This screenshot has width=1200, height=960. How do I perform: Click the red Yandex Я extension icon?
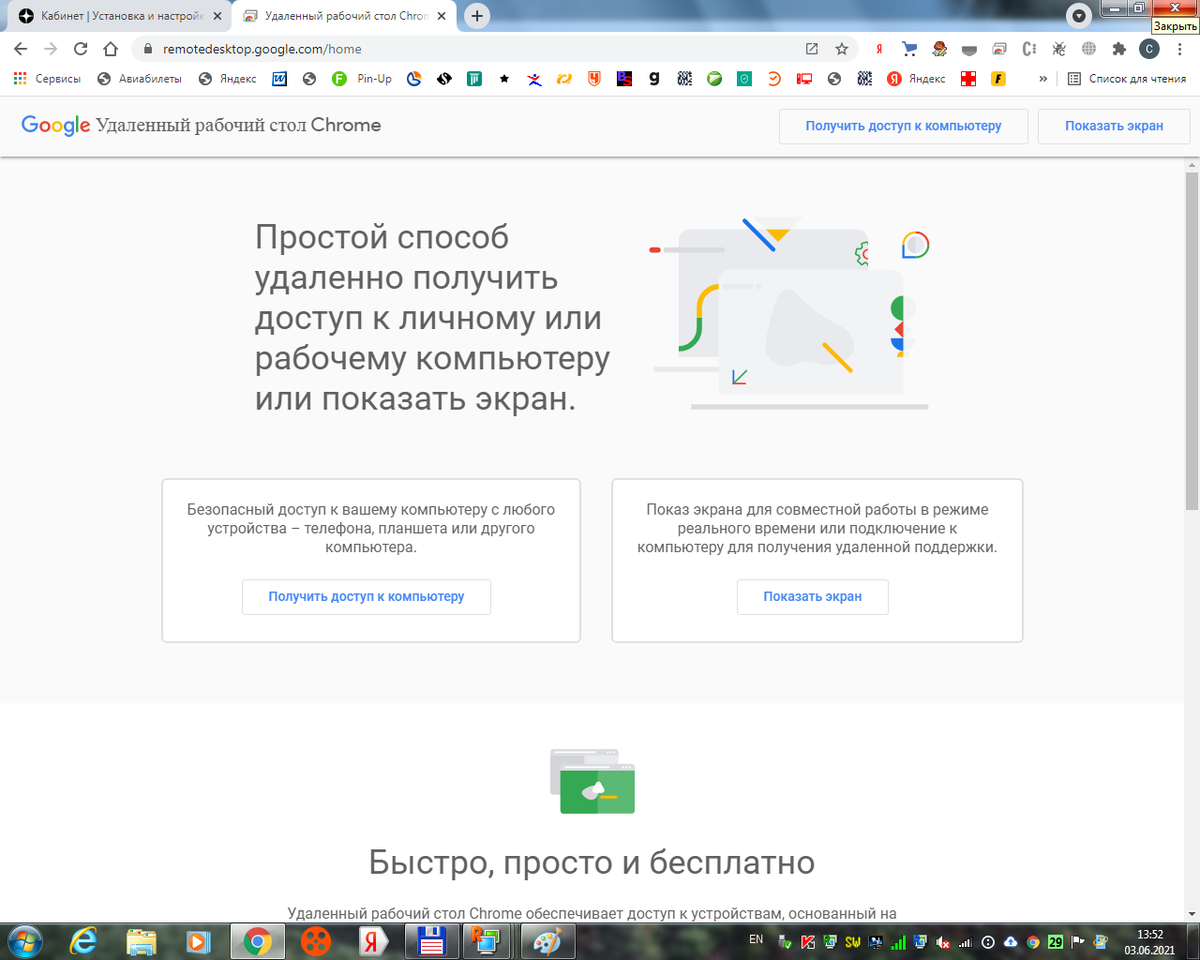(879, 48)
